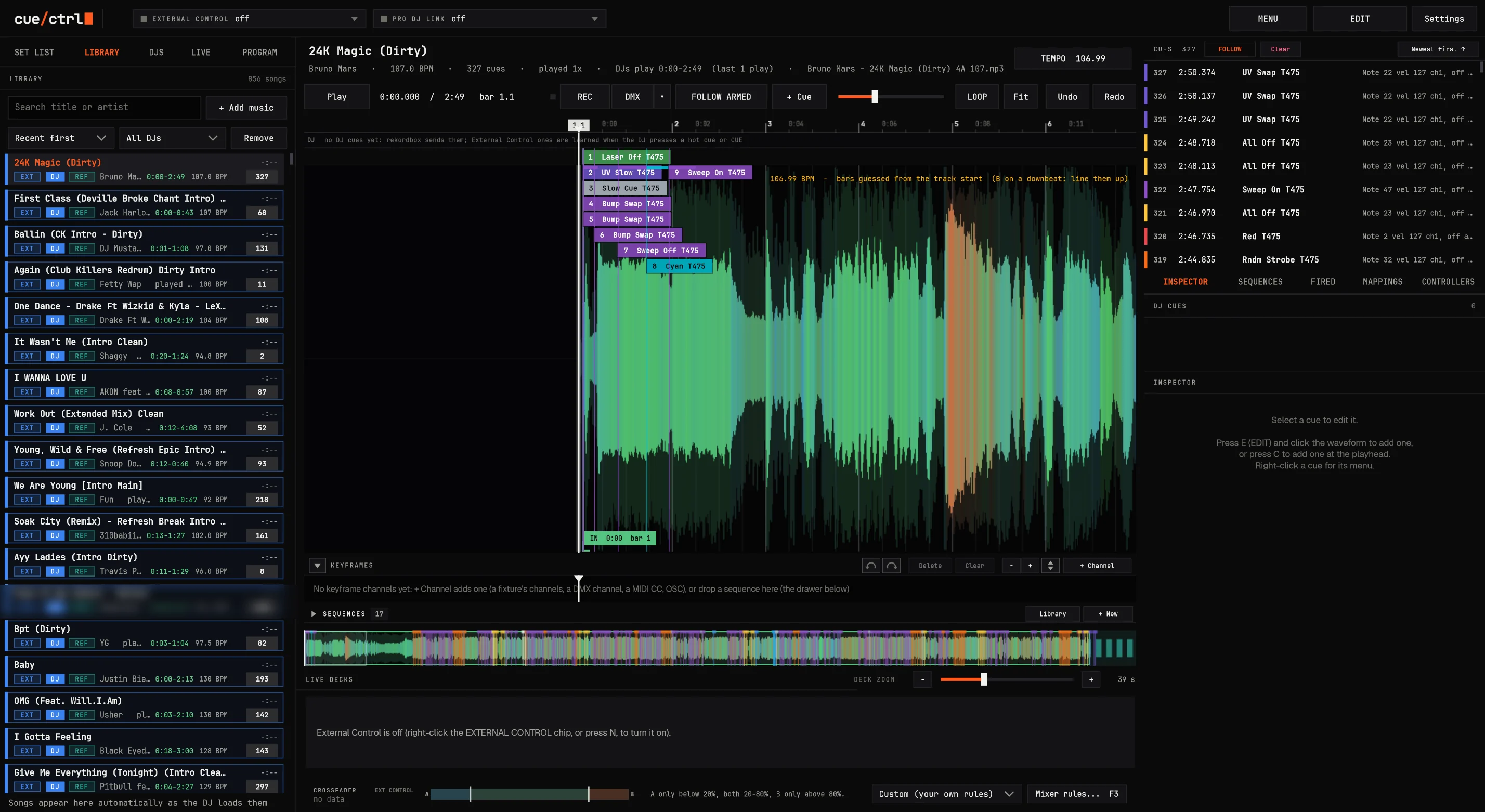Open Mixer rules... F3 button
Viewport: 1485px width, 812px height.
point(1076,794)
